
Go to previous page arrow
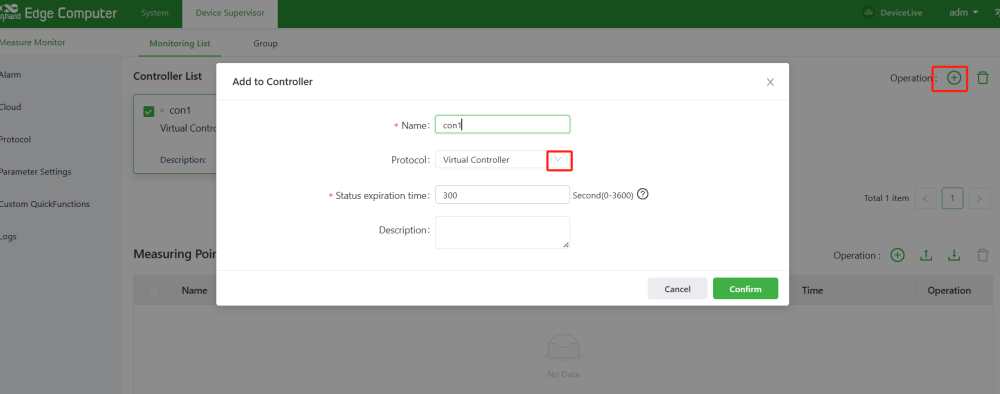(925, 198)
